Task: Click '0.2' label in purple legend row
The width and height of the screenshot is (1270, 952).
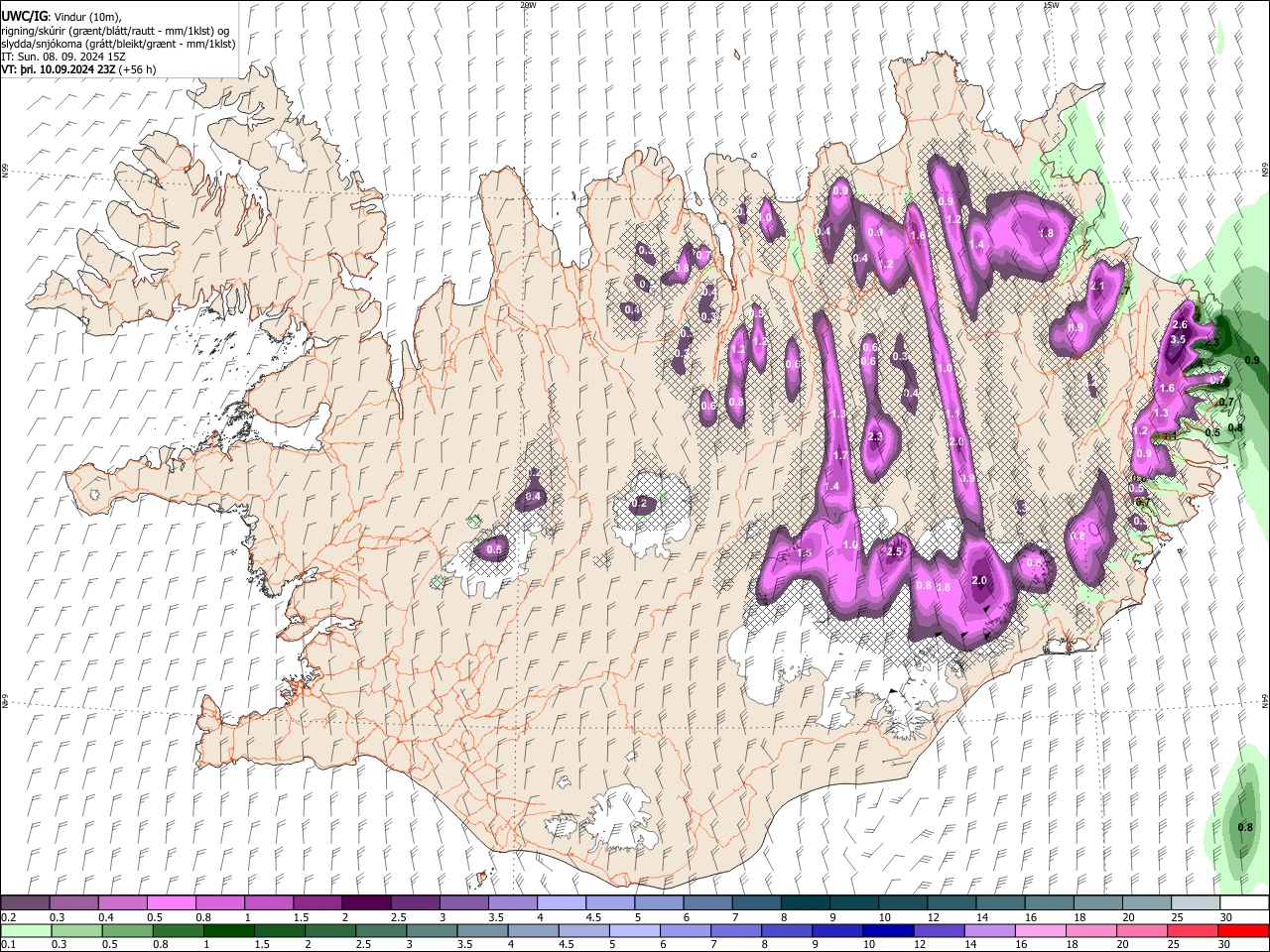Action: tap(9, 917)
